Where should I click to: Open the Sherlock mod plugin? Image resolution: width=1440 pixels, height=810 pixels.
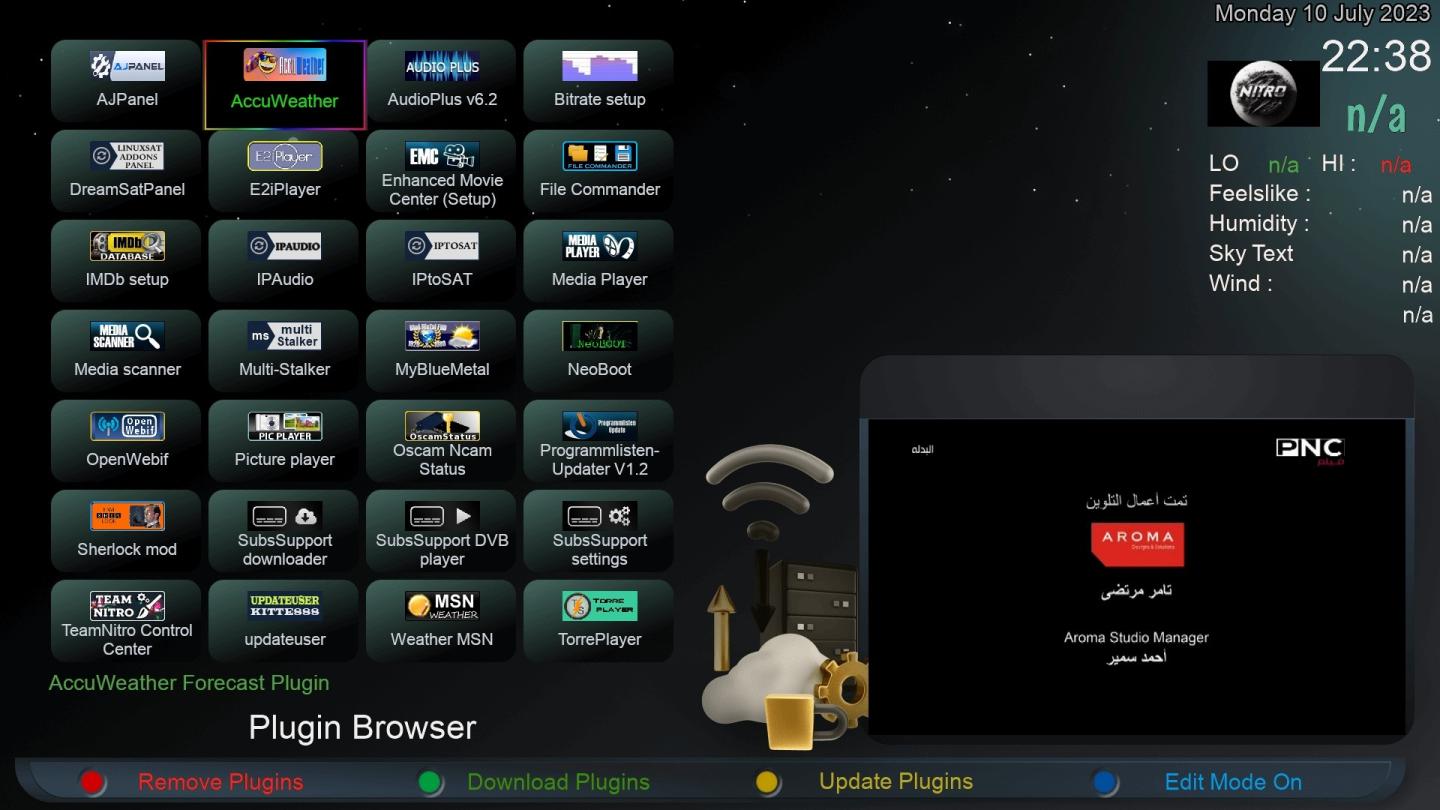point(127,531)
